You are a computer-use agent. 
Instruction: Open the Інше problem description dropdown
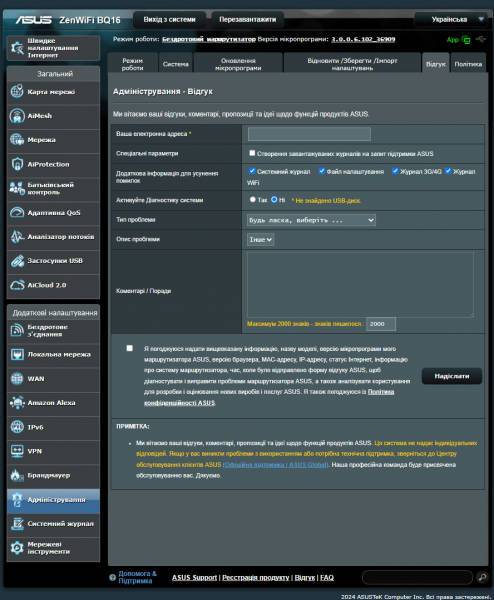(x=260, y=240)
